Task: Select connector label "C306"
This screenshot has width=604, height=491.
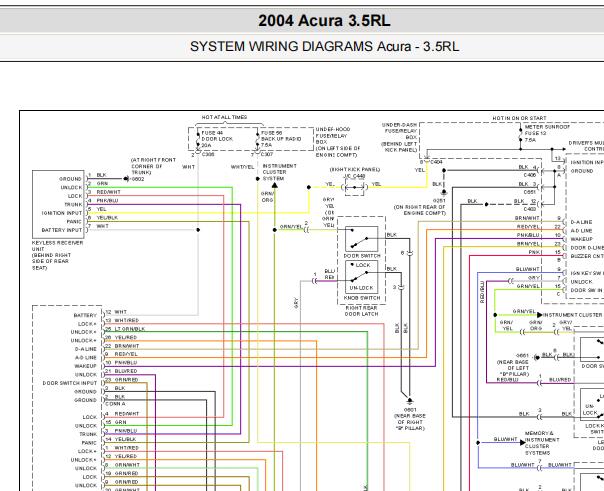Action: point(208,154)
